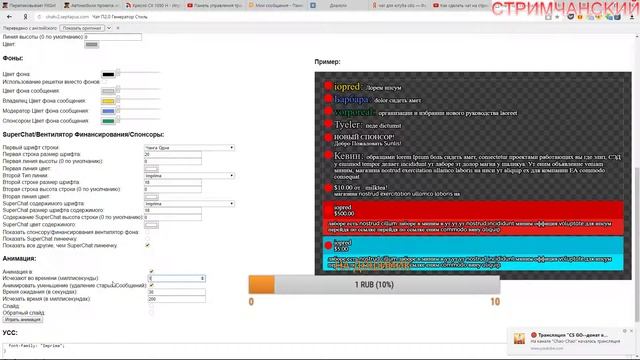Screen dimensions: 640x360
Task: Click the cyan $5.00 SuperChat example message
Action: pos(473,253)
